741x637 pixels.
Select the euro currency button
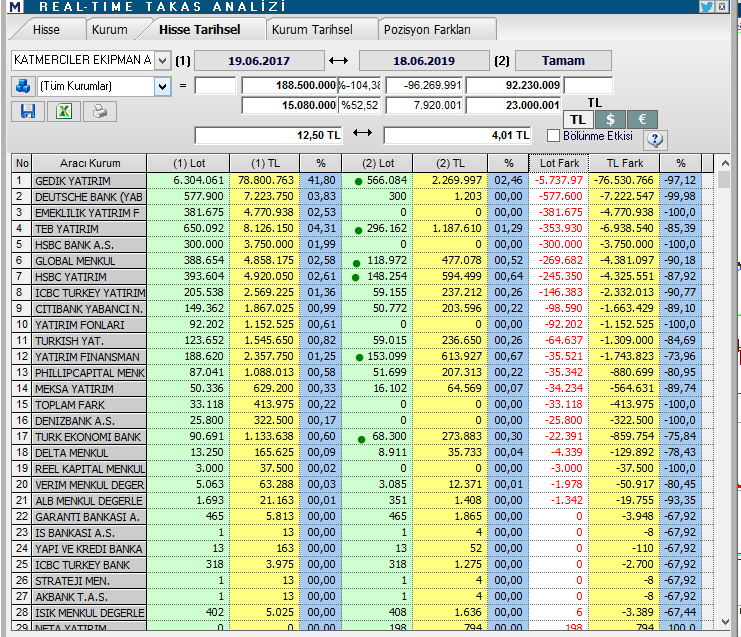tap(642, 119)
